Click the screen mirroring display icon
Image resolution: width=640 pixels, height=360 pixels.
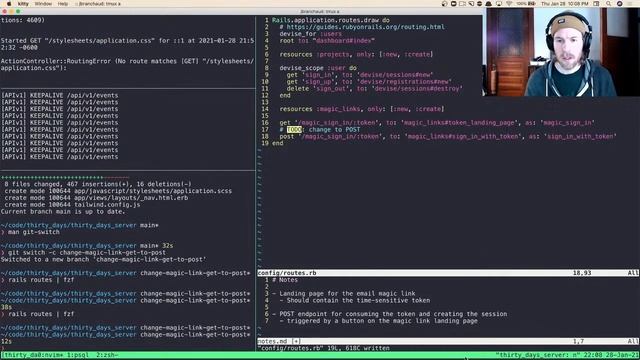click(499, 4)
